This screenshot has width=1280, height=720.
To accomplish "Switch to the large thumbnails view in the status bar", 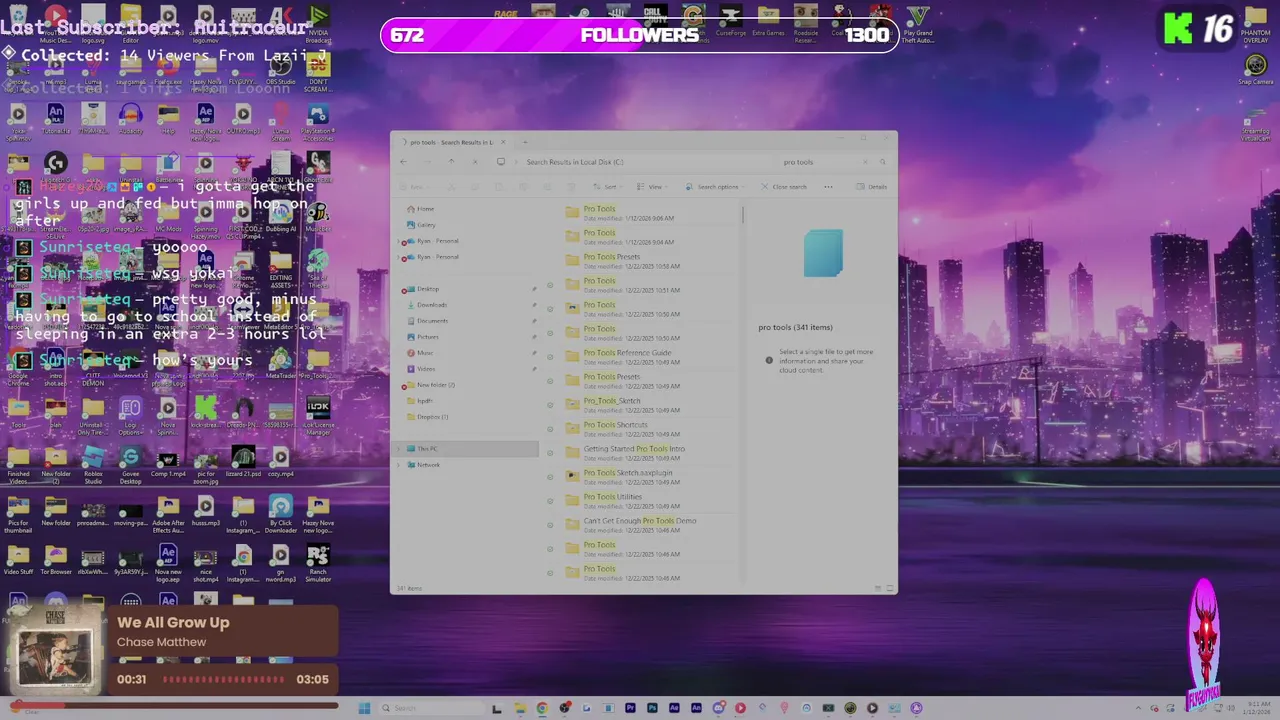I will 889,588.
